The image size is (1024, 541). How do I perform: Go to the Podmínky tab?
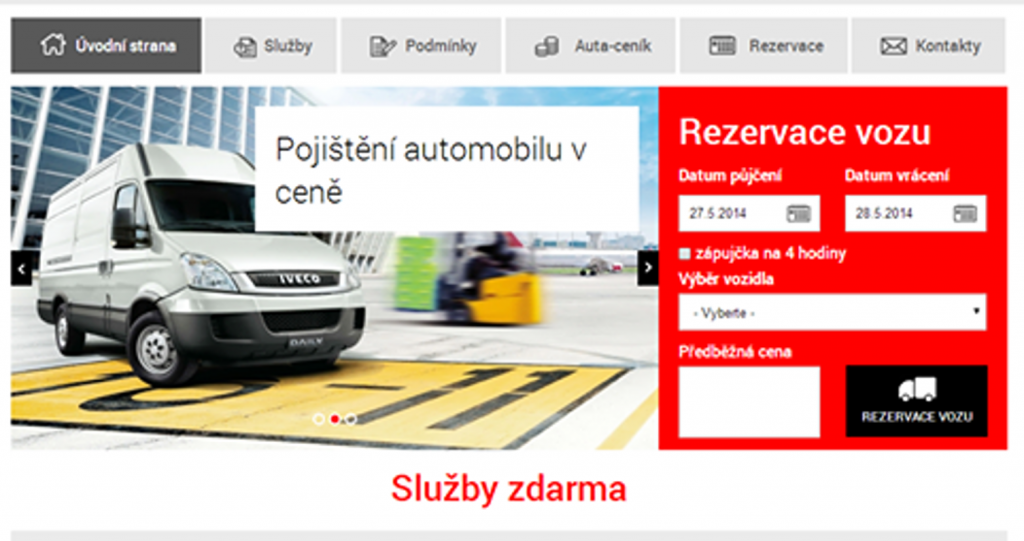421,46
